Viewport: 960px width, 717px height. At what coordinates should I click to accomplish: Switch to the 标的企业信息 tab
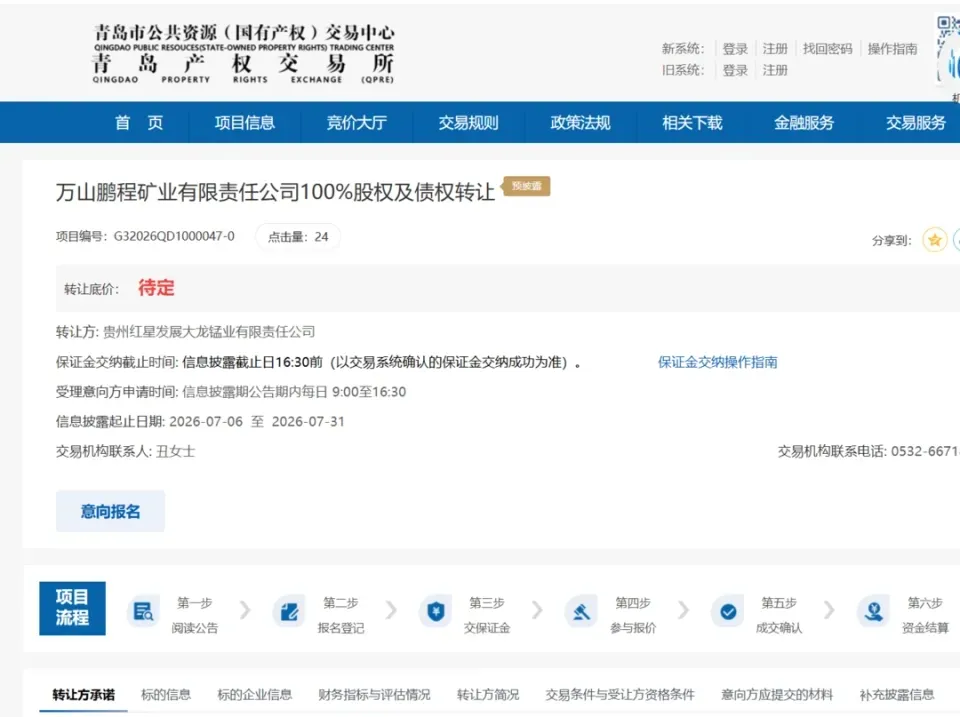(255, 694)
